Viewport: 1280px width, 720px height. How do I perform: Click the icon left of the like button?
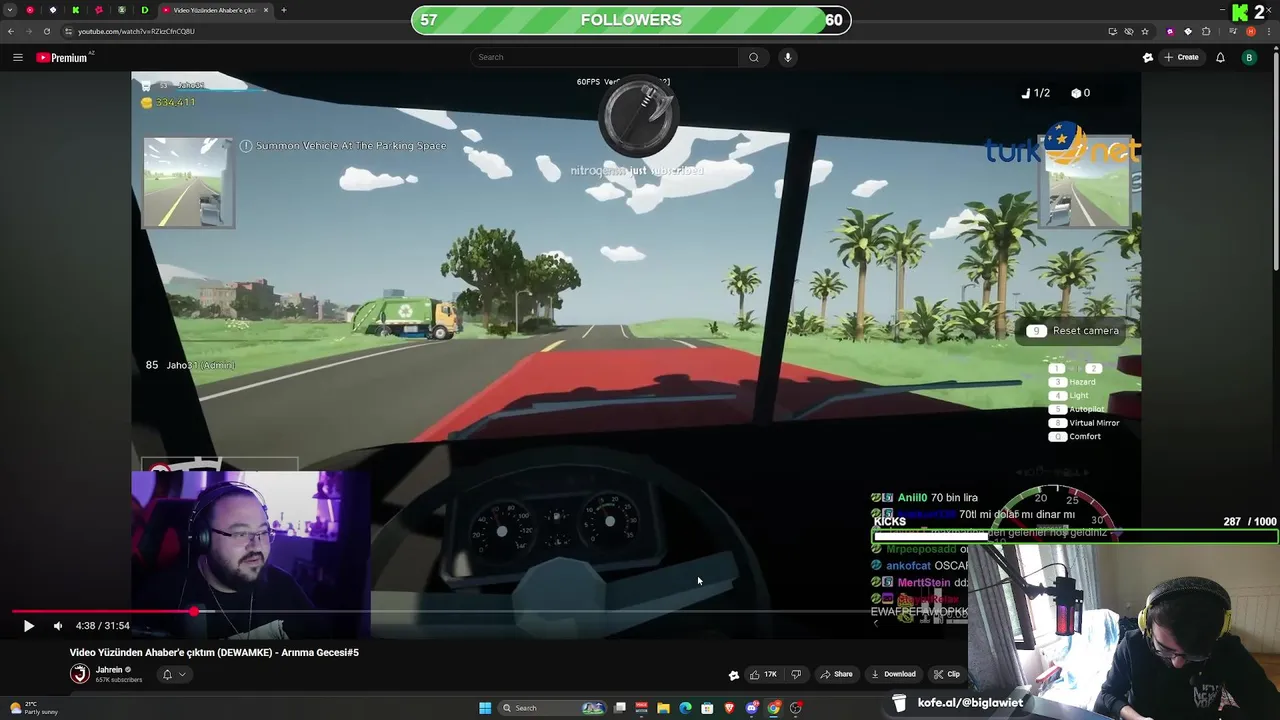pyautogui.click(x=734, y=675)
